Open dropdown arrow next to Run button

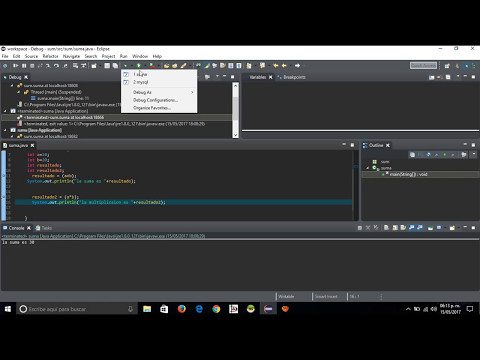[x=144, y=66]
